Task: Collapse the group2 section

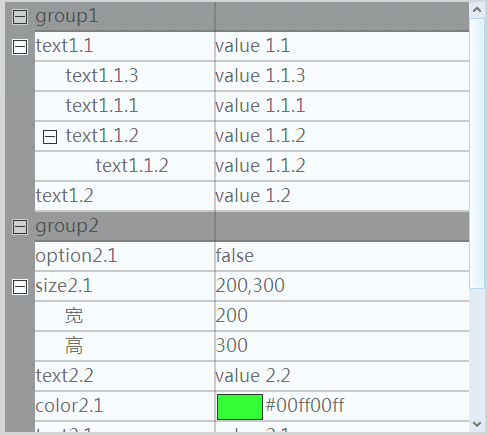Action: coord(20,227)
